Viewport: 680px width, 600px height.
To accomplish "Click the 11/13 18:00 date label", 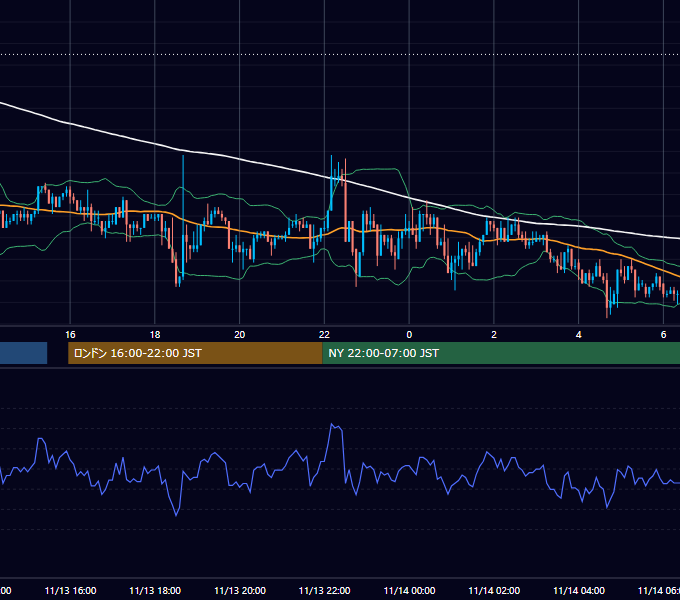I will [x=155, y=590].
